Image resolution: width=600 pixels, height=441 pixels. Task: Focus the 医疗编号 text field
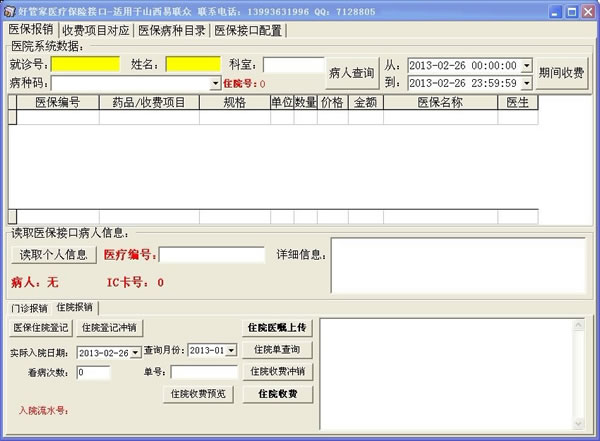[211, 254]
